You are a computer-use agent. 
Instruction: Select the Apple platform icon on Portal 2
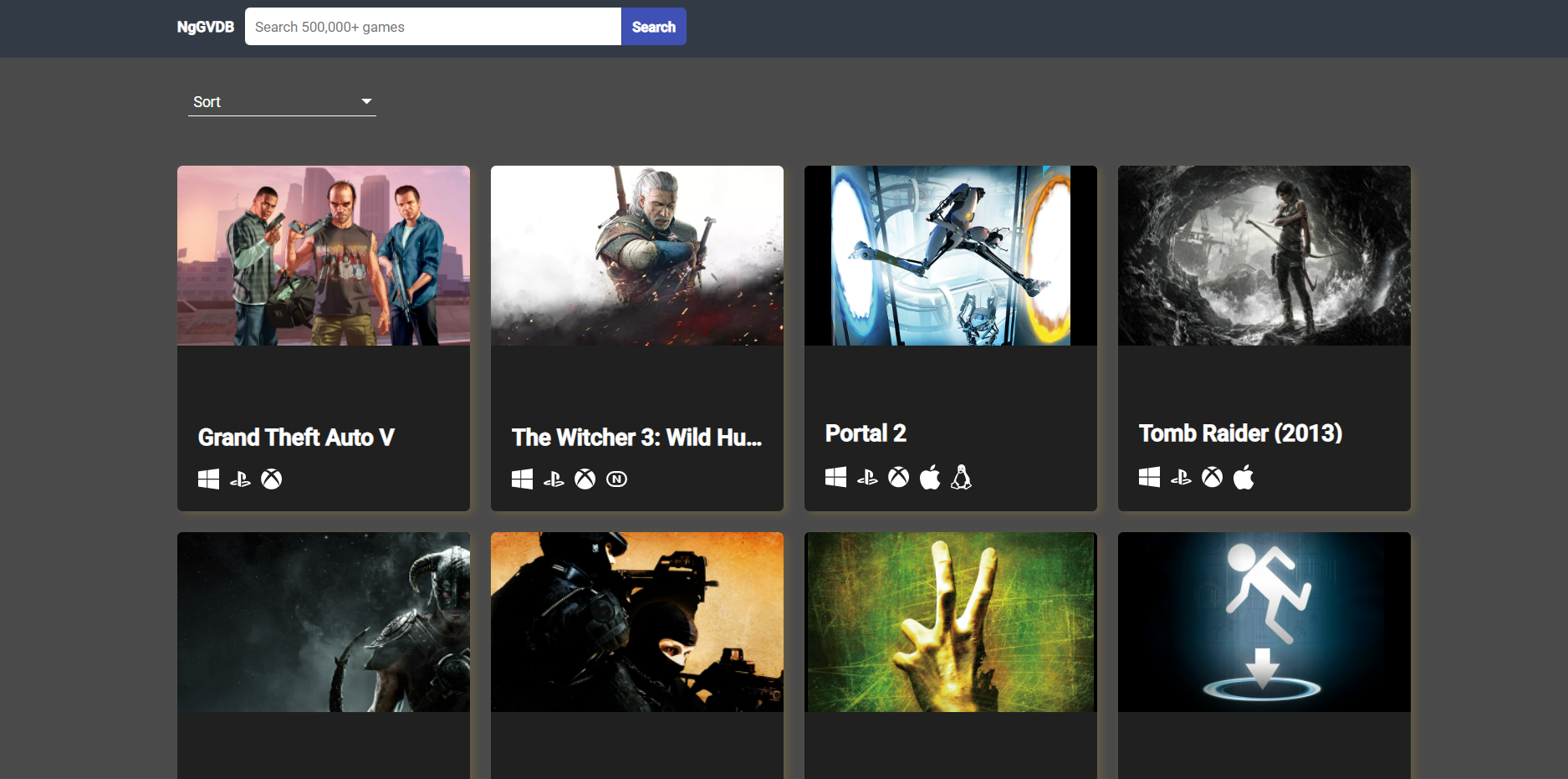(929, 477)
